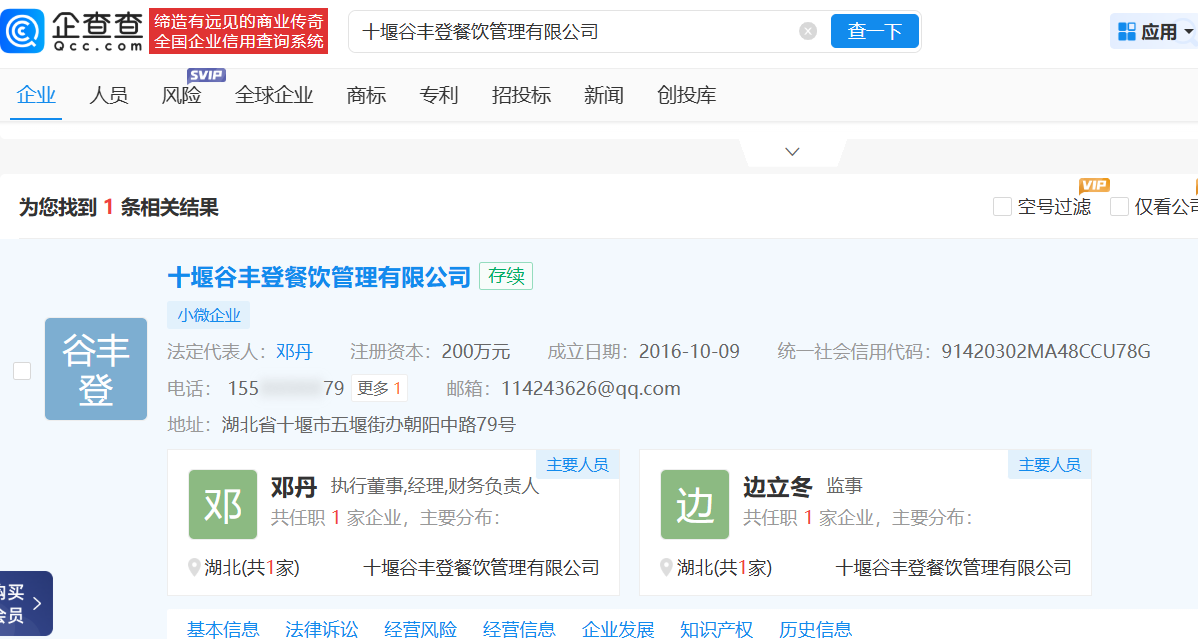Screen dimensions: 1198x639
Task: Open the 经营信息 section link
Action: click(x=519, y=629)
